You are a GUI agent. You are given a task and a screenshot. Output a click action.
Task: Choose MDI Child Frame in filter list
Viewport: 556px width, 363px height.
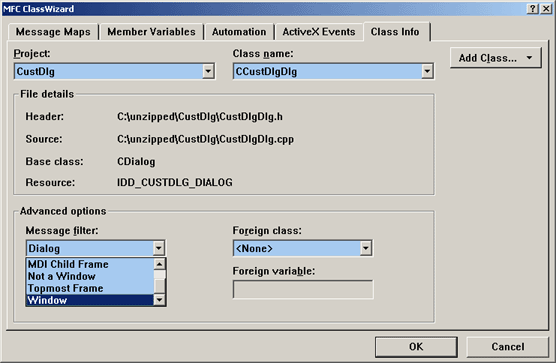(x=90, y=264)
